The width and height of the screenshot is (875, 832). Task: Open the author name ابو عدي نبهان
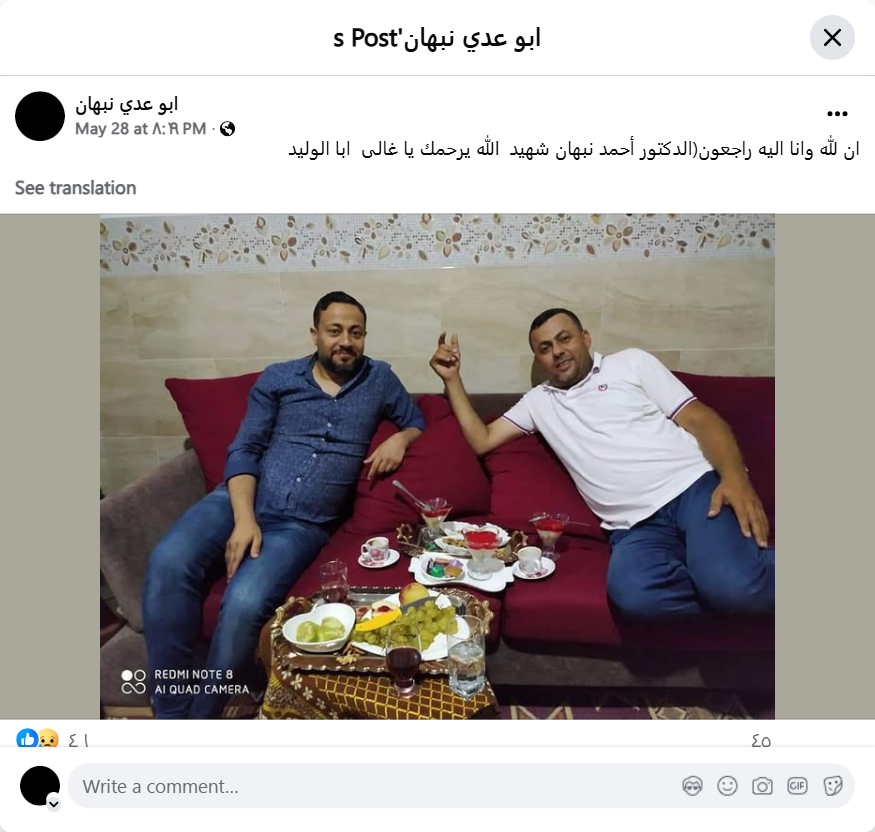pyautogui.click(x=127, y=104)
